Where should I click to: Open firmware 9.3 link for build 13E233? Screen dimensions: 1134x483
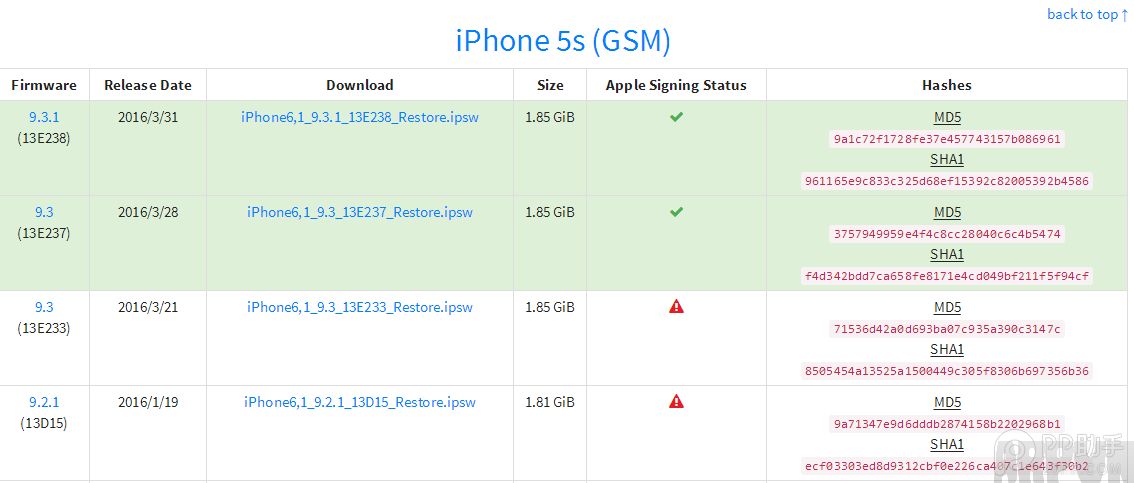pyautogui.click(x=44, y=307)
